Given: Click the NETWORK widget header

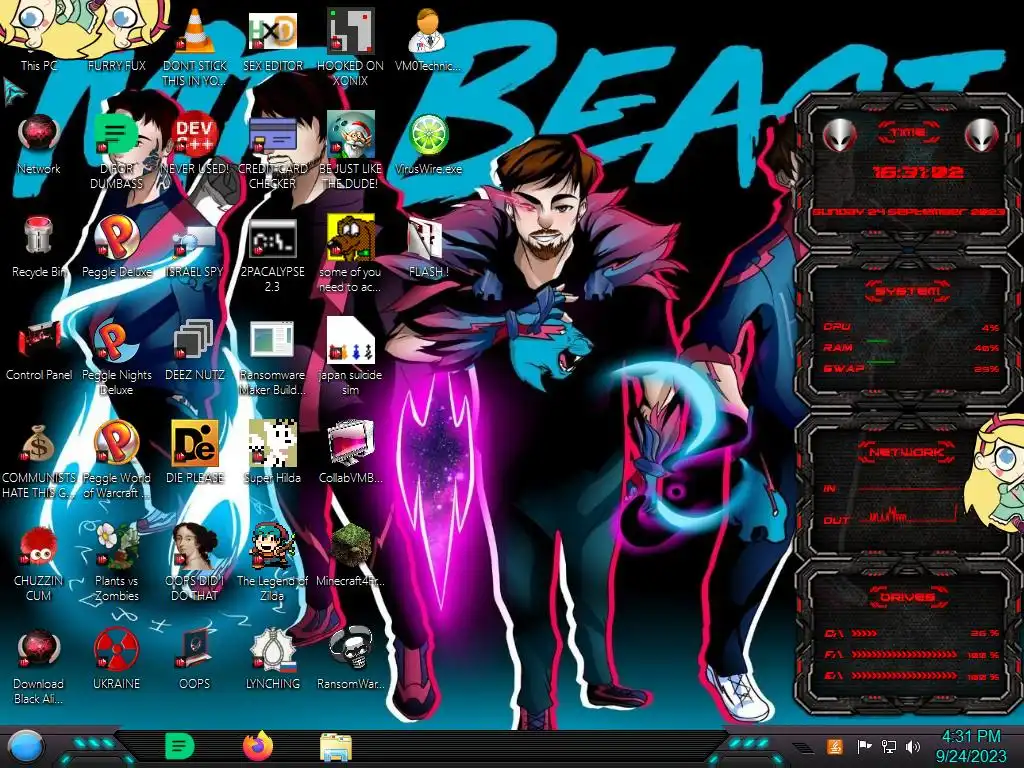Looking at the screenshot, I should 907,452.
